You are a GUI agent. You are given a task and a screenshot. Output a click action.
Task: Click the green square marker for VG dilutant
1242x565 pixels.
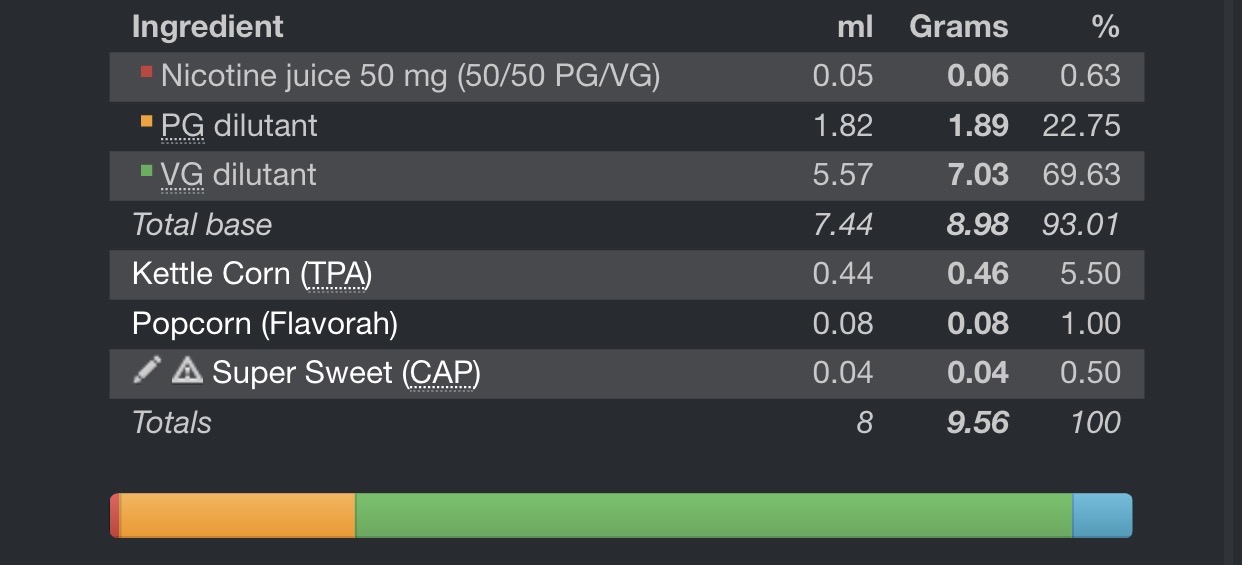click(x=147, y=171)
